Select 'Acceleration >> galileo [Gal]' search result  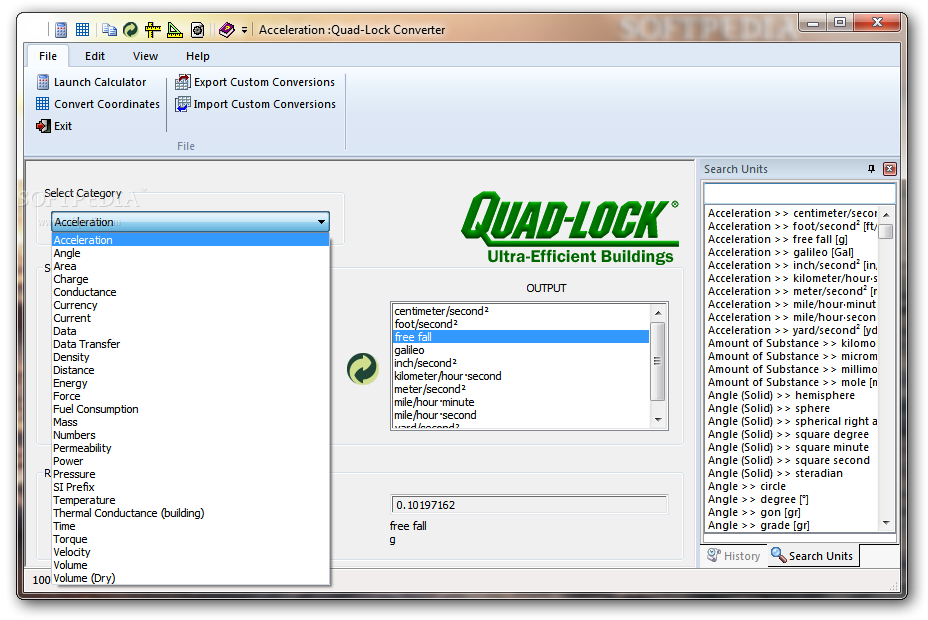click(792, 253)
